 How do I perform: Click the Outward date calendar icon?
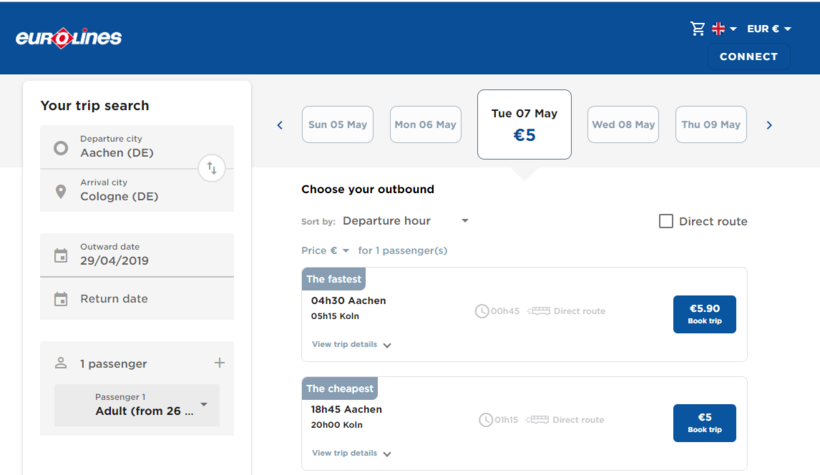click(61, 255)
